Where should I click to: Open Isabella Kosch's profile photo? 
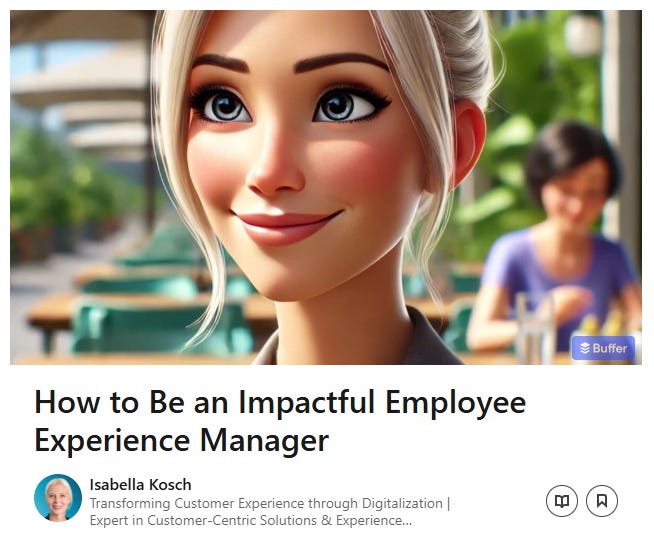click(58, 498)
